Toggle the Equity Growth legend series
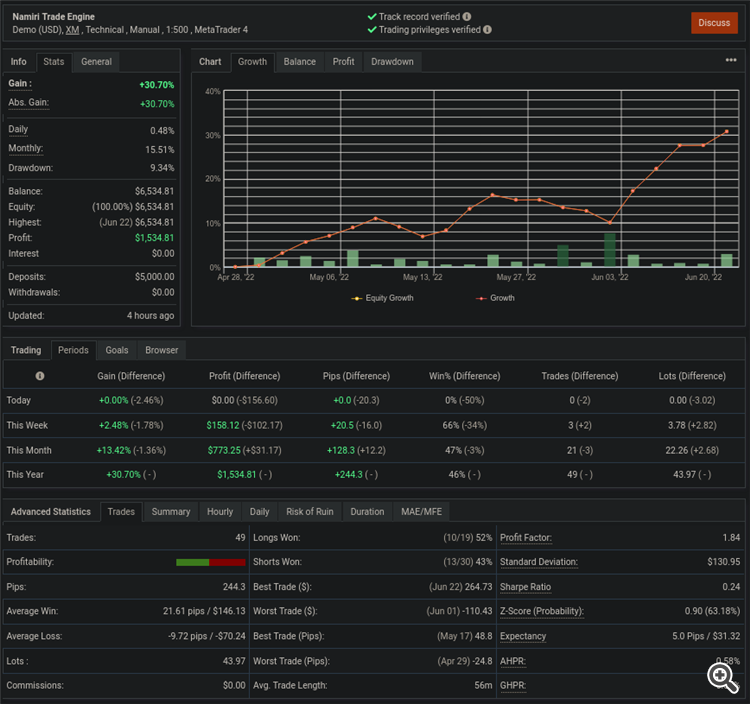 383,298
